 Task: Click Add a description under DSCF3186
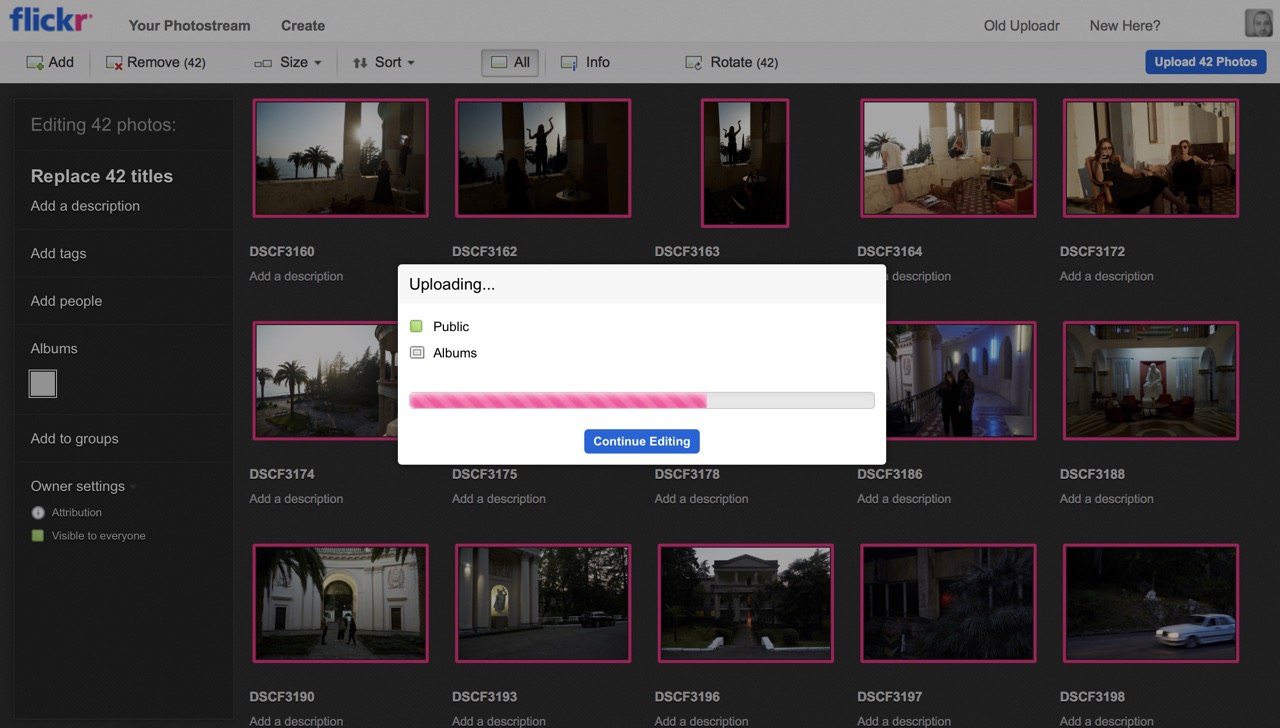[x=904, y=499]
